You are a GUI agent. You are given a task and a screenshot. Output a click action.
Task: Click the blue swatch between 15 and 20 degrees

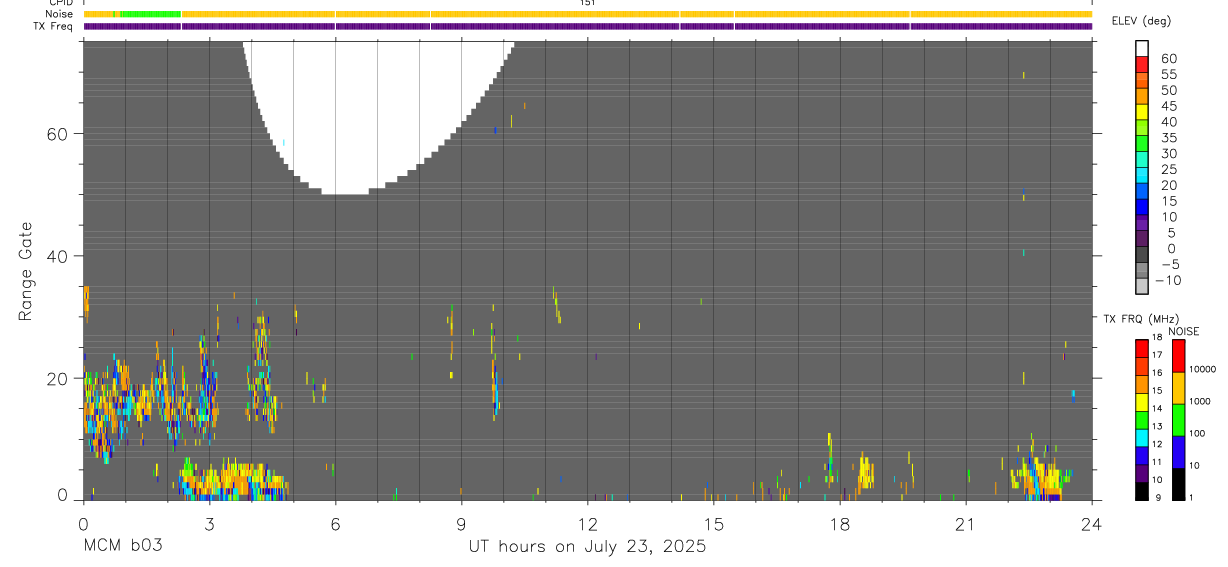pyautogui.click(x=1142, y=193)
